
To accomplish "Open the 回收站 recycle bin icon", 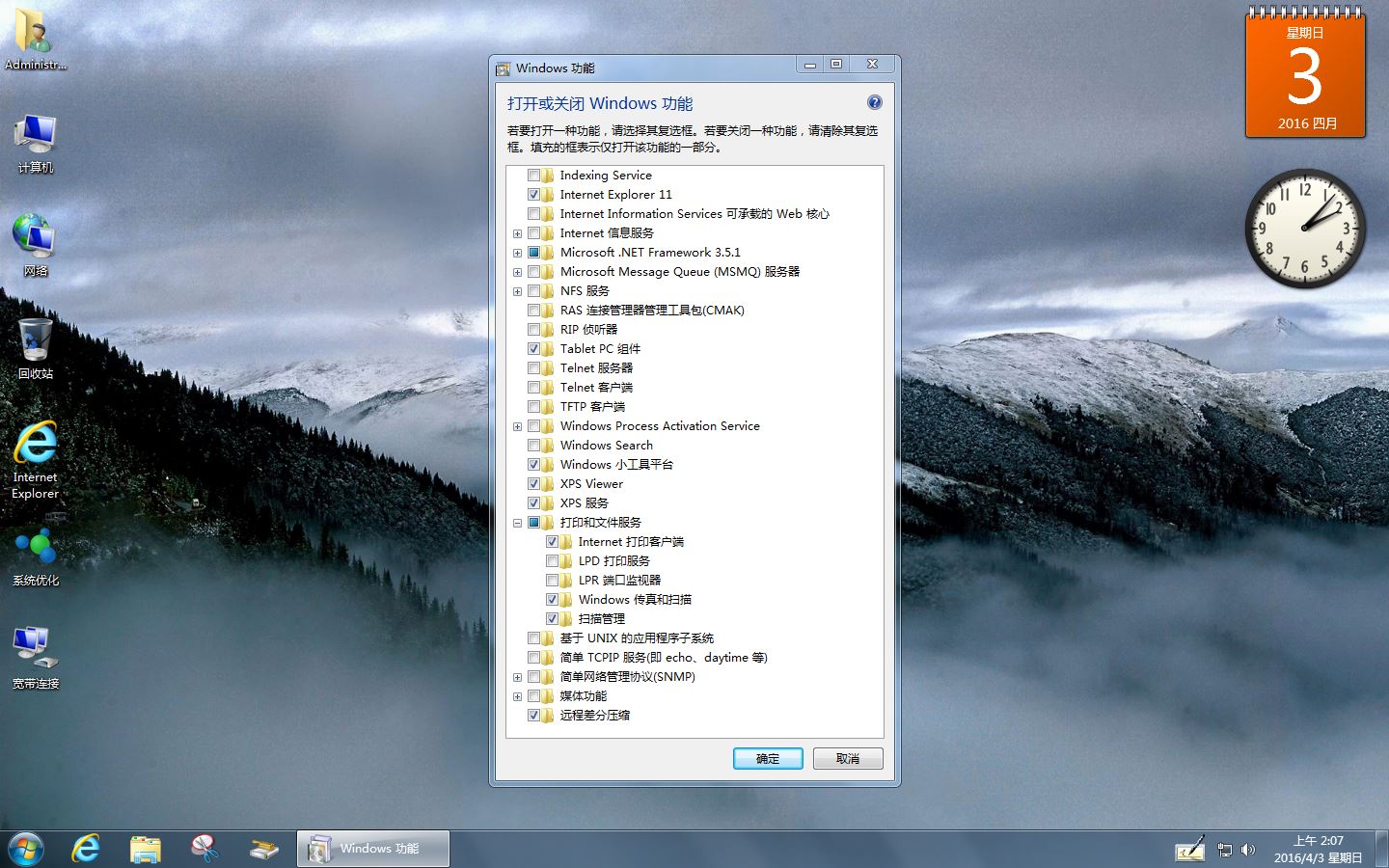I will pos(35,348).
